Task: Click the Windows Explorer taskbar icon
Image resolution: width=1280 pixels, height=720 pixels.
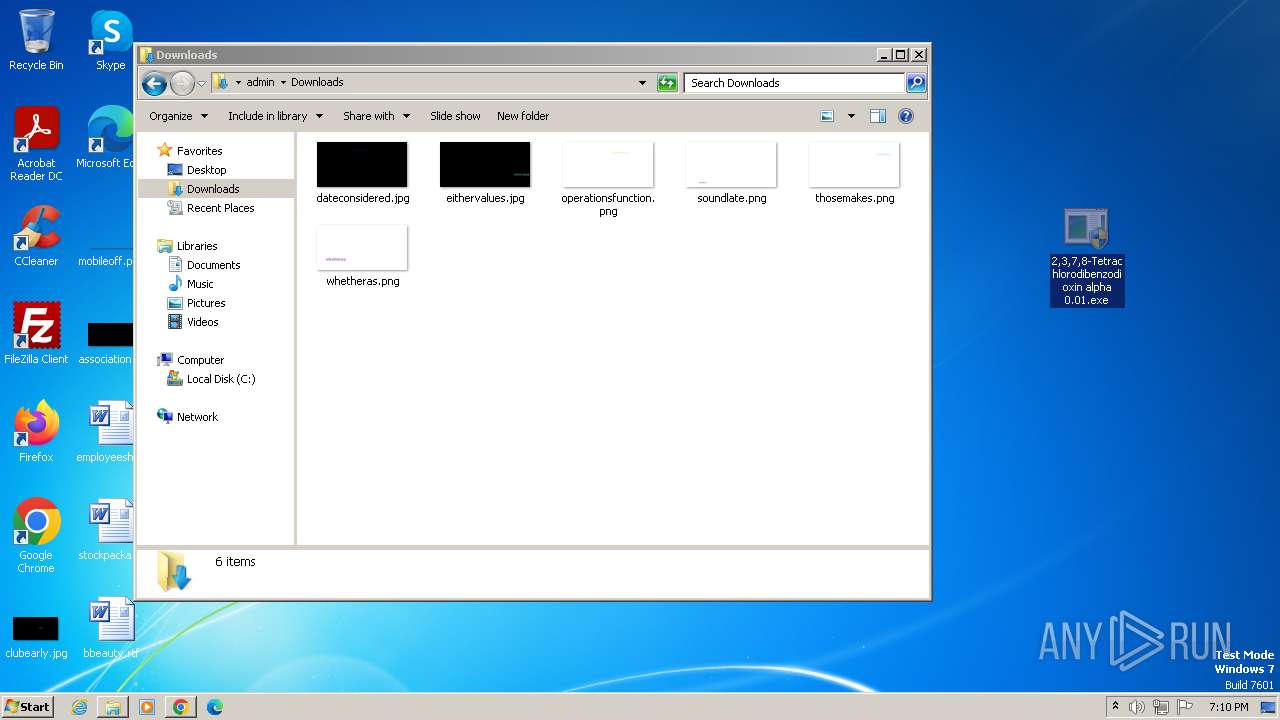Action: (113, 707)
